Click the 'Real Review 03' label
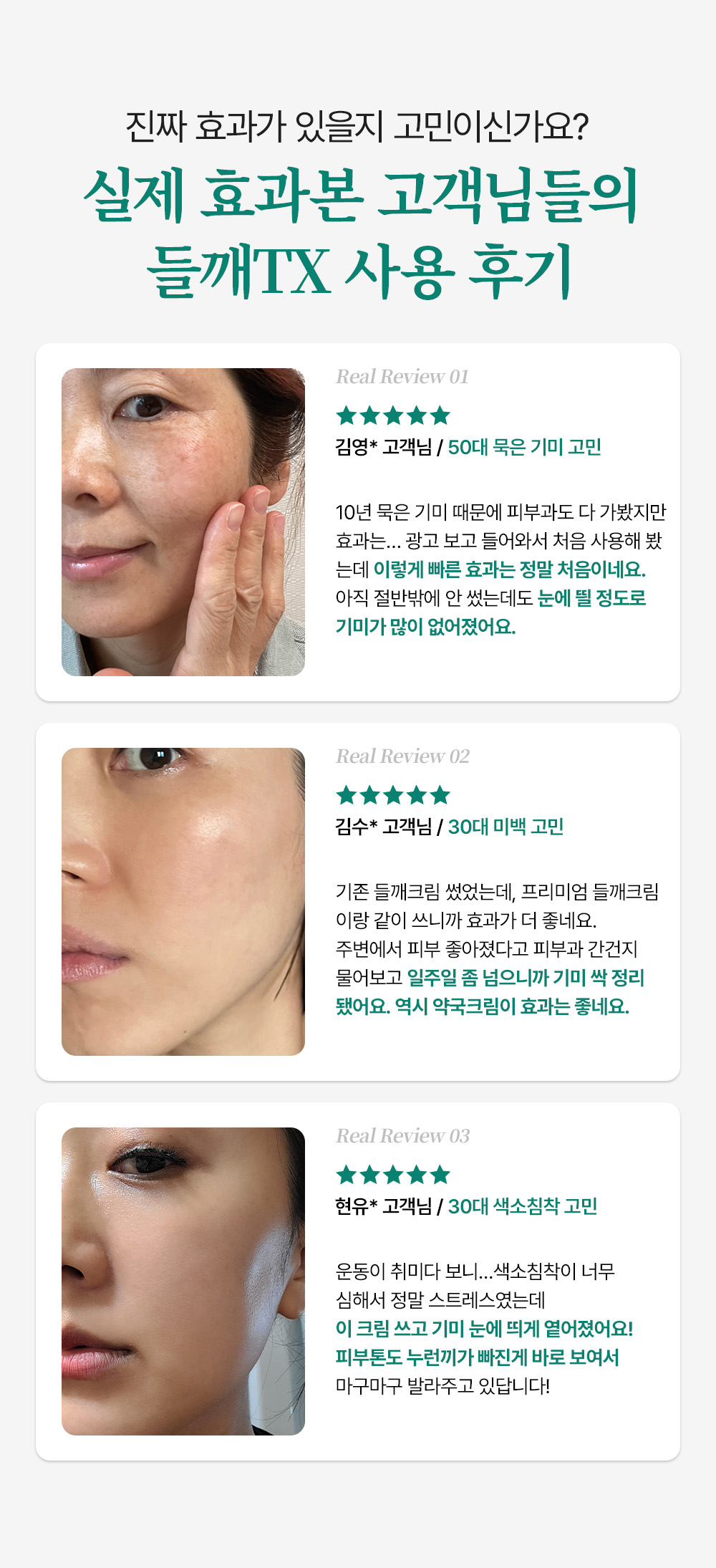The image size is (716, 1568). click(x=402, y=1136)
